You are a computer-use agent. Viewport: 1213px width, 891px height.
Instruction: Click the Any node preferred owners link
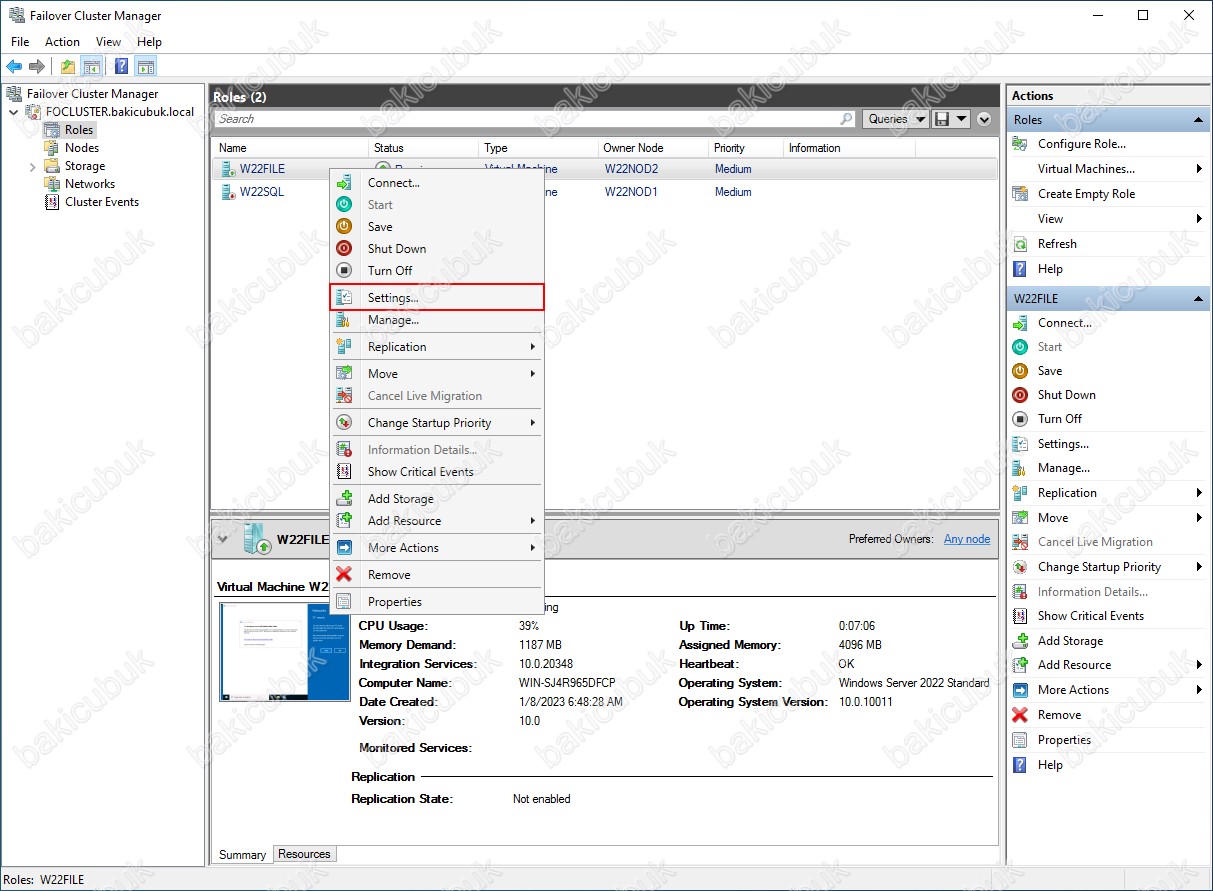click(967, 539)
